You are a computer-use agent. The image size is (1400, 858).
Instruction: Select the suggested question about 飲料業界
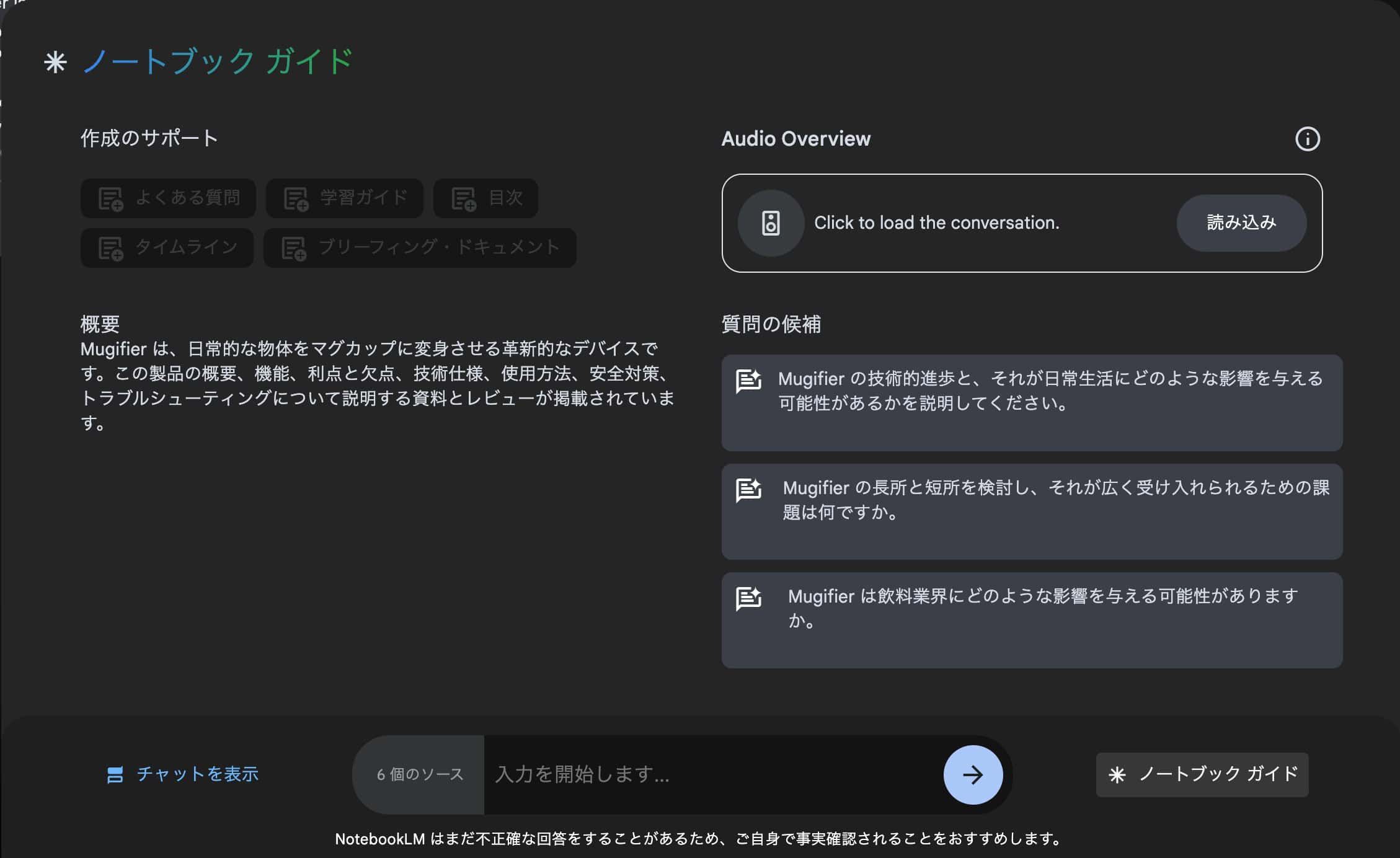click(1031, 620)
